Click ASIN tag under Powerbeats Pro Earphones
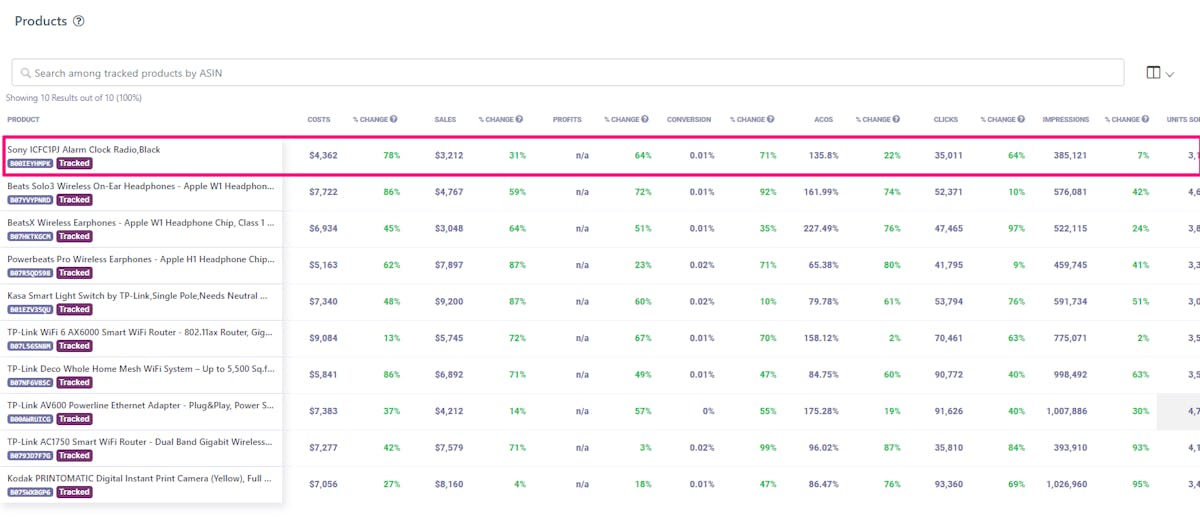Screen dimensions: 1200x529 tap(30, 272)
